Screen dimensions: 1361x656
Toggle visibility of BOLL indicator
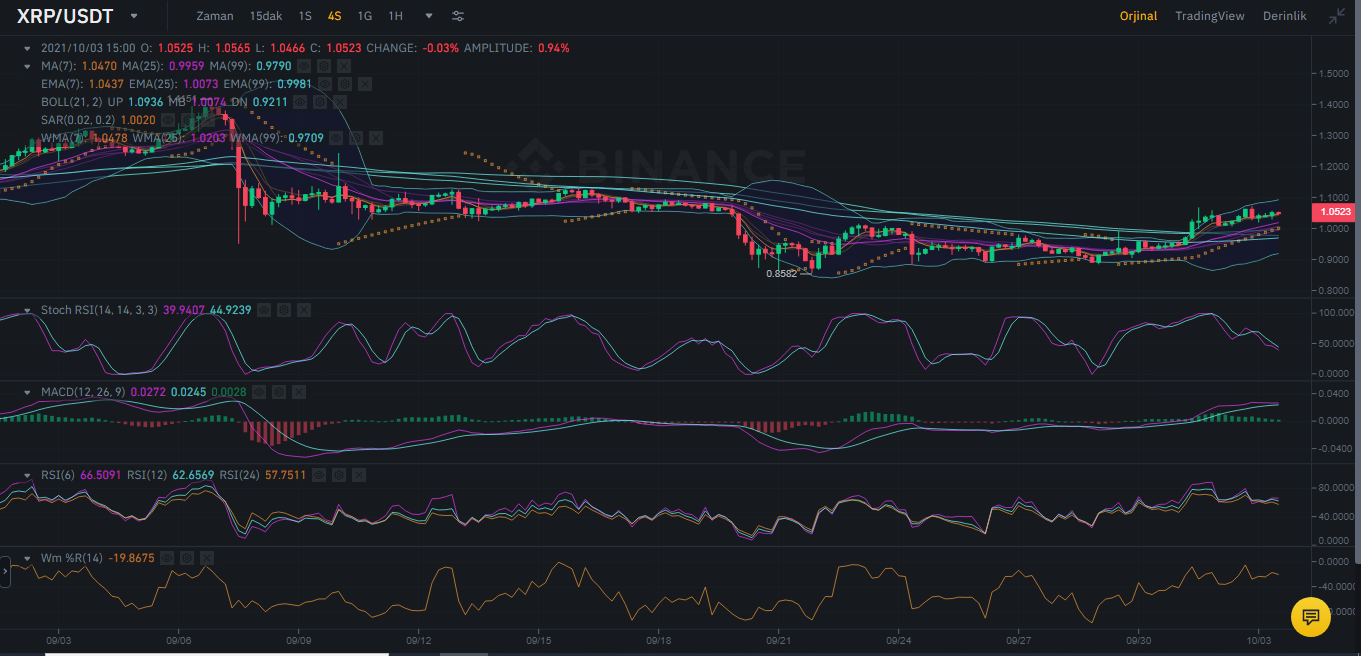click(x=301, y=102)
